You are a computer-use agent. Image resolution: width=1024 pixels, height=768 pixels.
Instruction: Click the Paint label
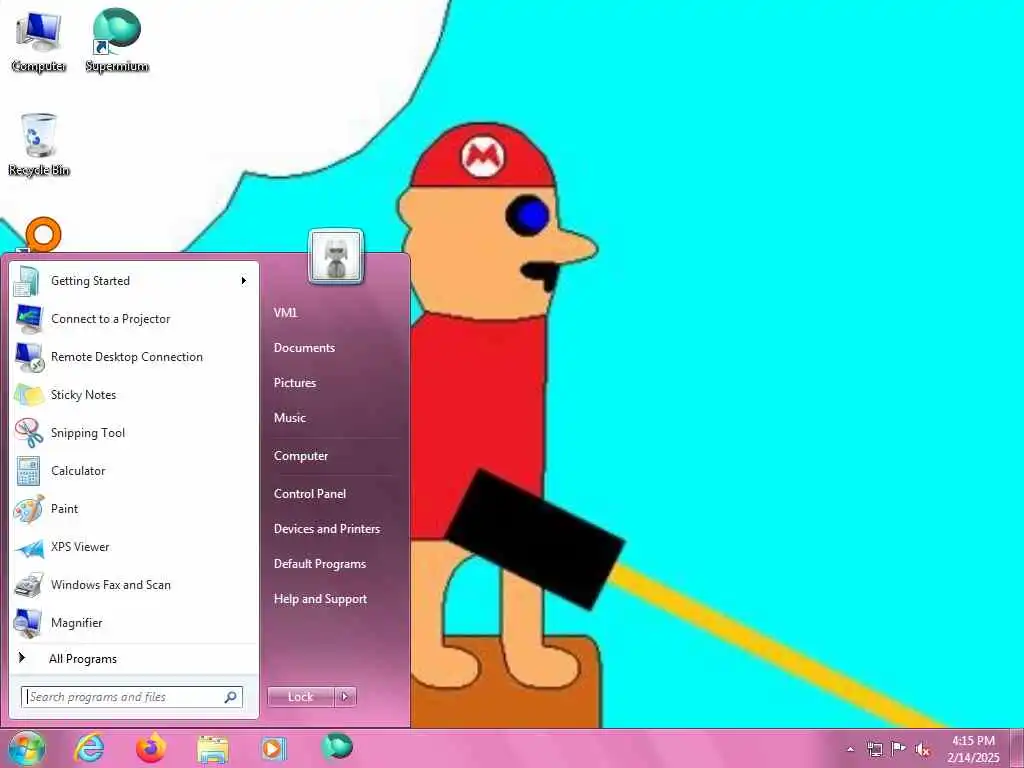click(64, 509)
